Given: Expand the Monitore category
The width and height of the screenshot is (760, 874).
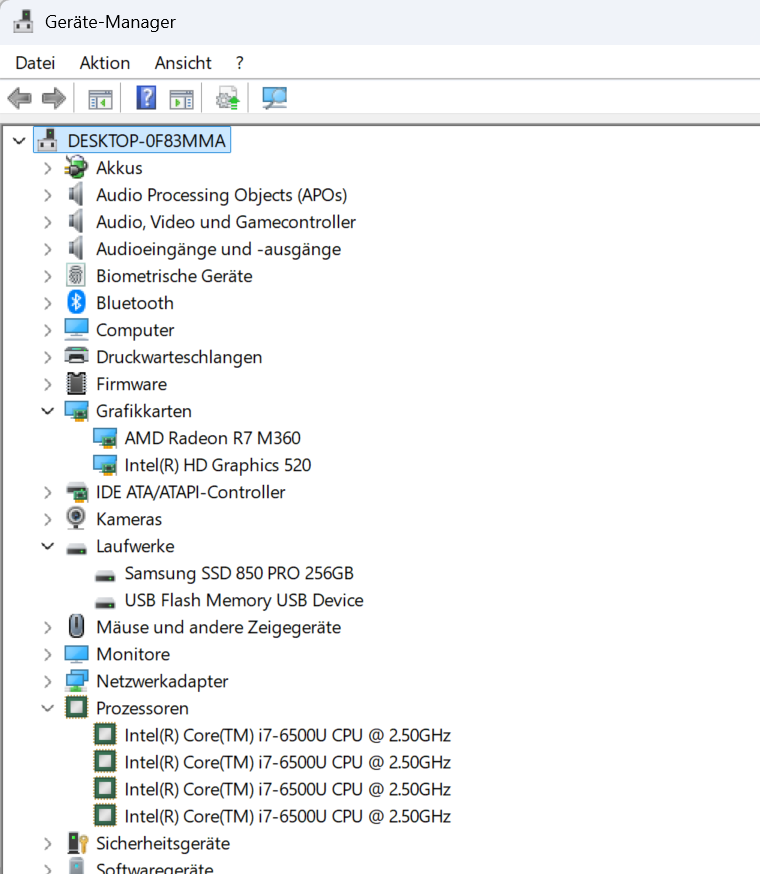Looking at the screenshot, I should click(x=48, y=654).
